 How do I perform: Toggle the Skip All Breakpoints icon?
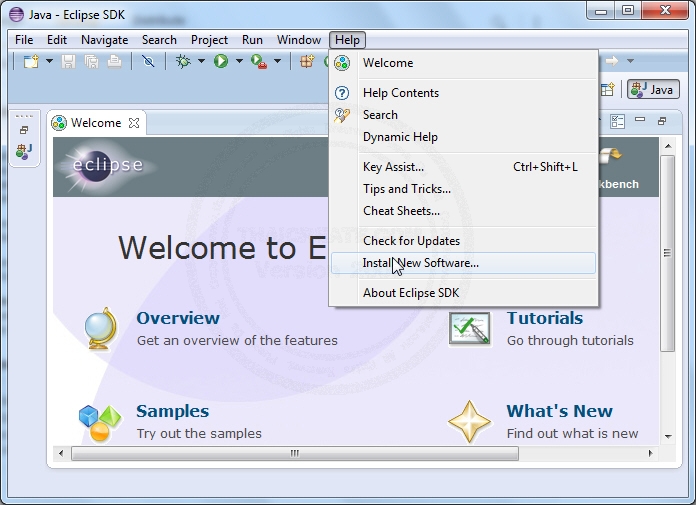click(x=148, y=61)
